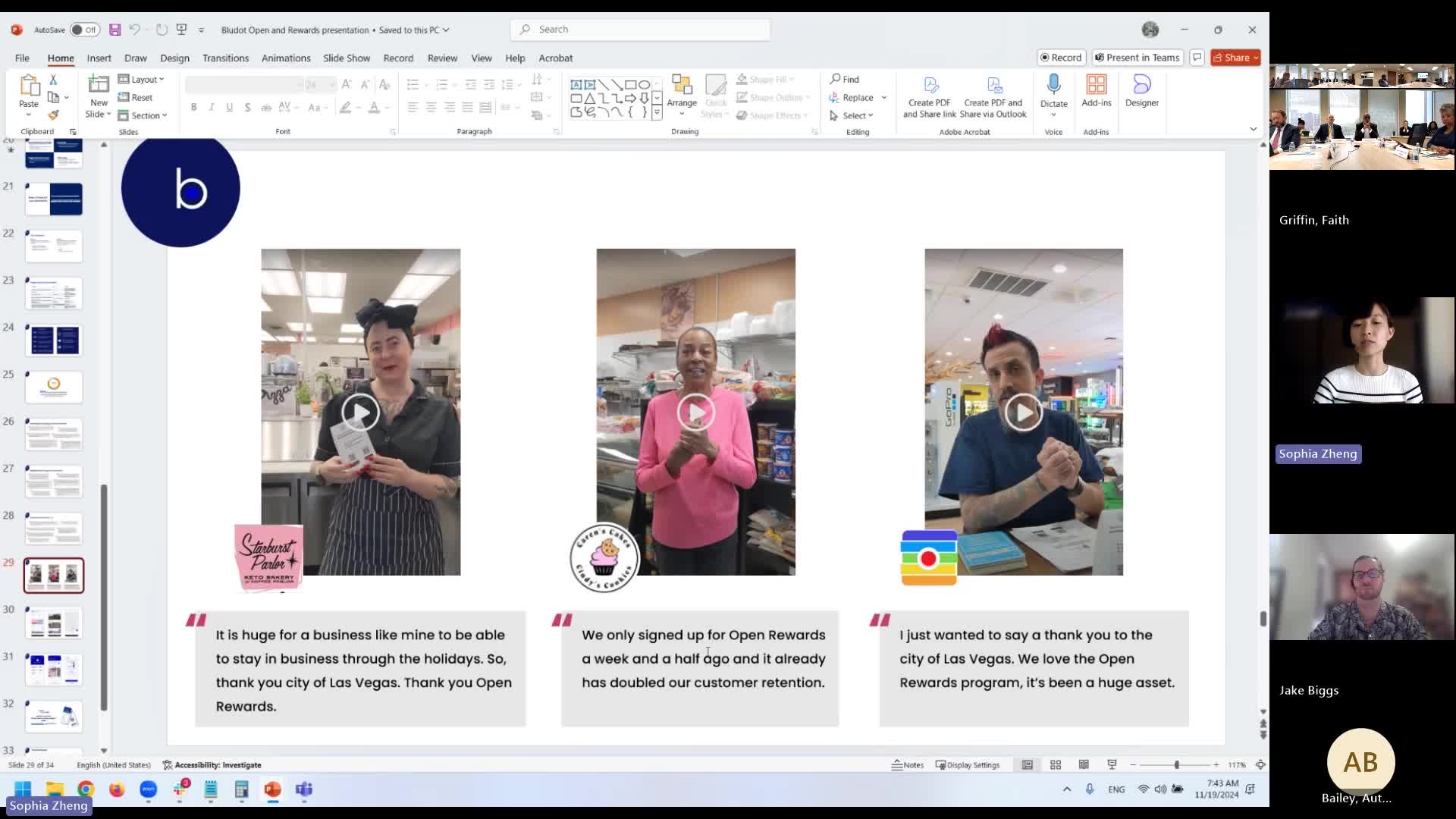The height and width of the screenshot is (819, 1456).
Task: Toggle text Shadow formatting
Action: coord(247,108)
